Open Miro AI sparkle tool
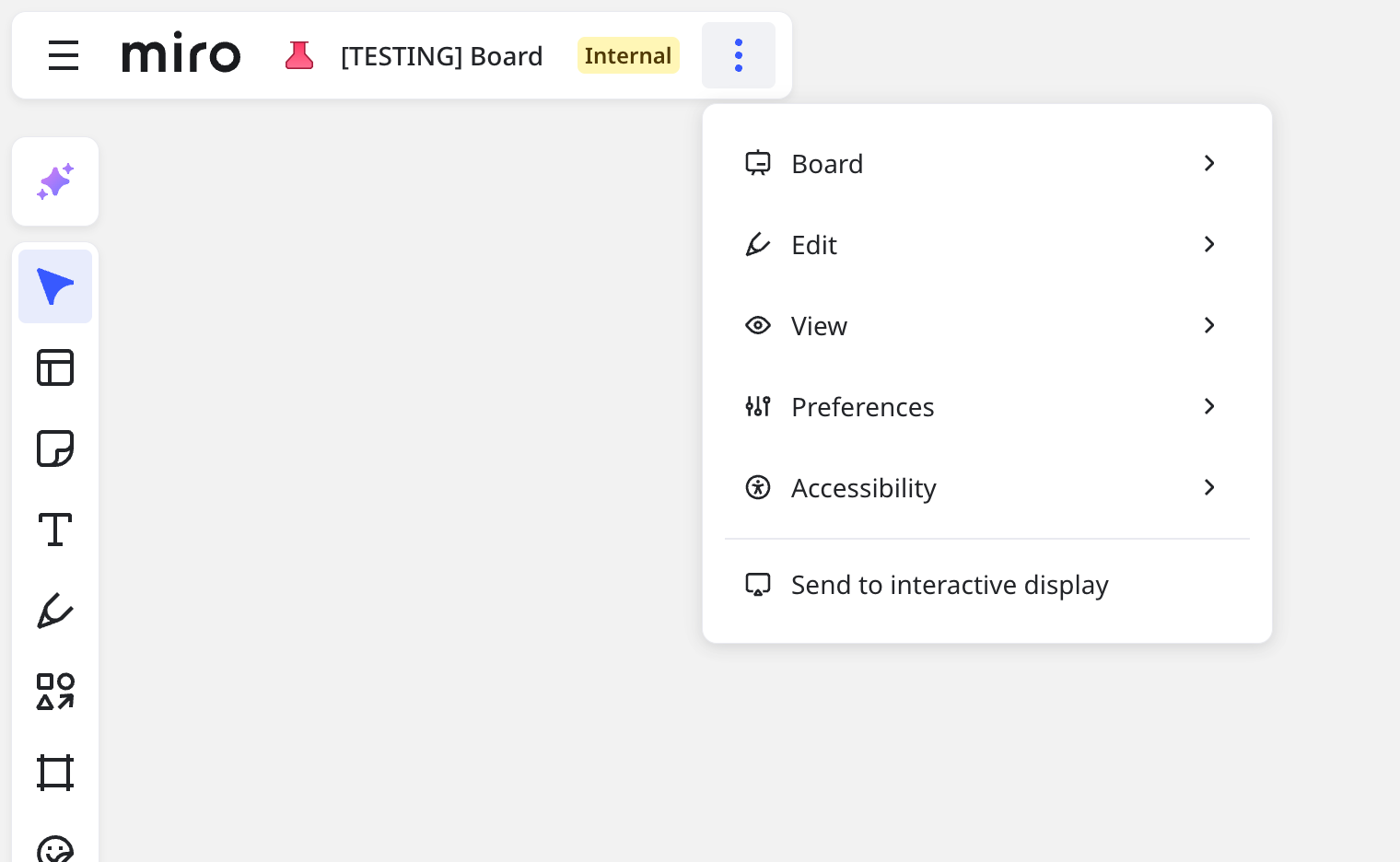This screenshot has height=862, width=1400. pos(55,181)
